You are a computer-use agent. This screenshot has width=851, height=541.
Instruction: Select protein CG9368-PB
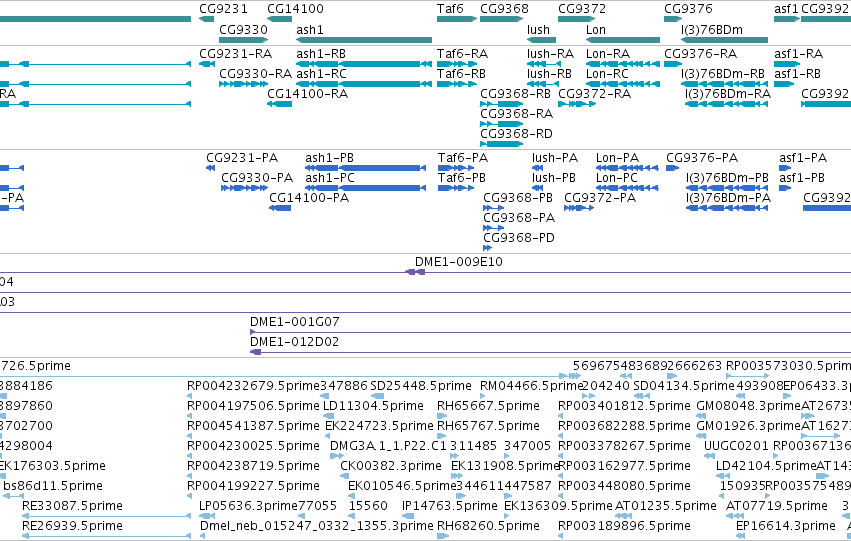[494, 208]
